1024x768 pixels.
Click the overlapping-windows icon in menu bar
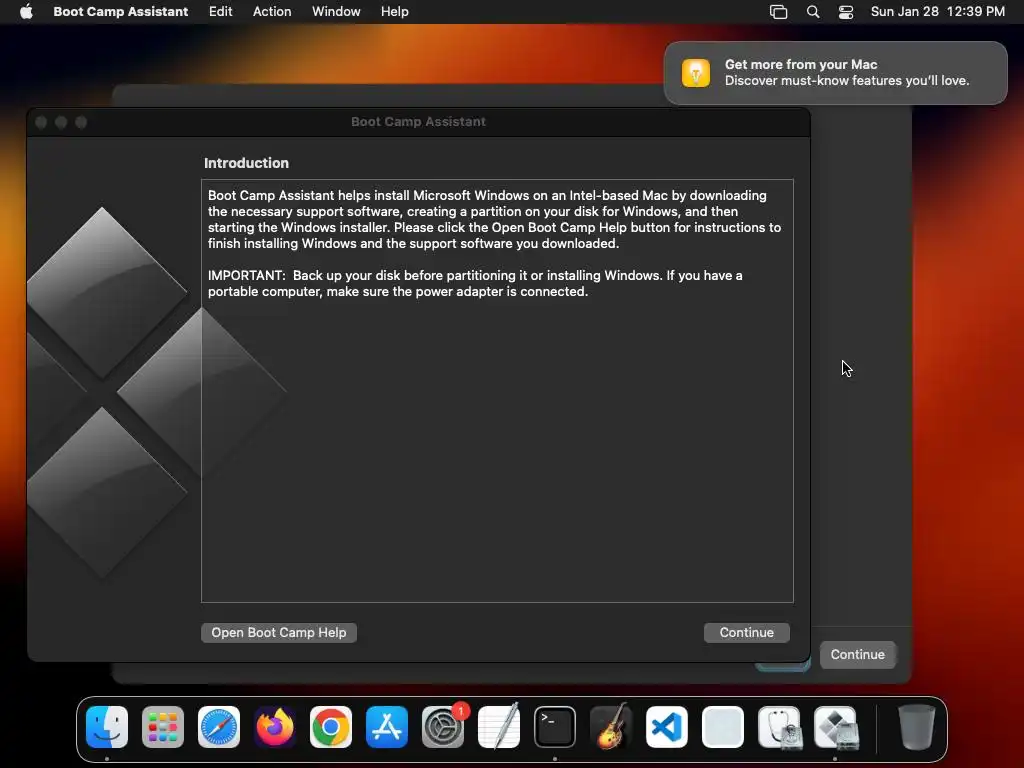pyautogui.click(x=778, y=12)
